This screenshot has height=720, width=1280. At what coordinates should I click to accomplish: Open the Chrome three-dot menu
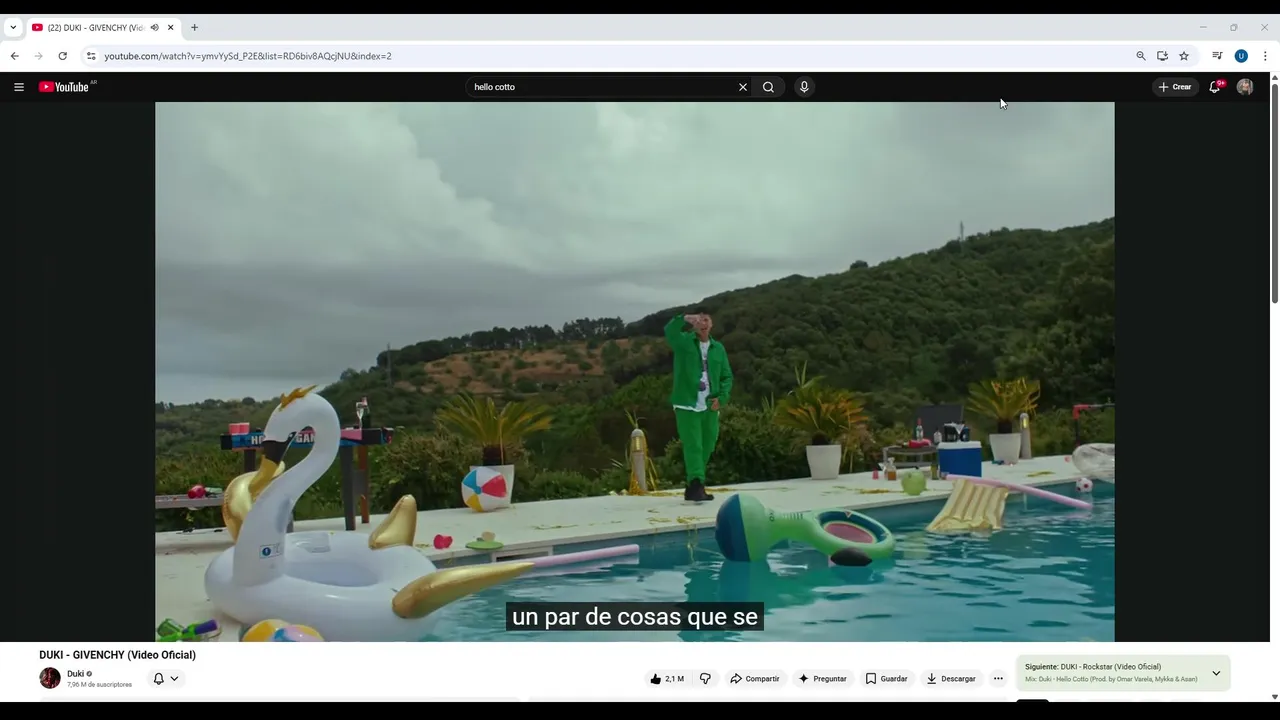(x=1265, y=56)
